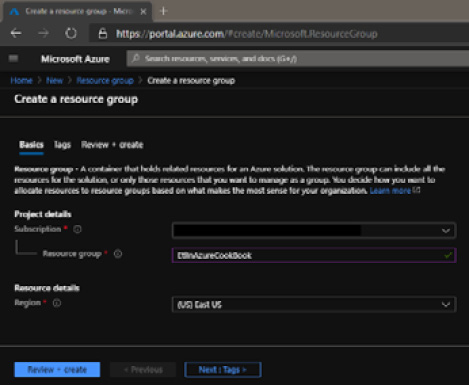Click the Subscription label
Screen dimensions: 469x385
(x=38, y=229)
